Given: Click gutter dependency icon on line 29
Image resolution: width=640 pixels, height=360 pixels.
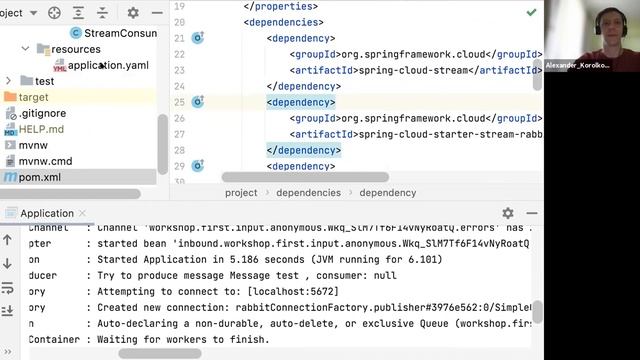Looking at the screenshot, I should click(x=198, y=166).
